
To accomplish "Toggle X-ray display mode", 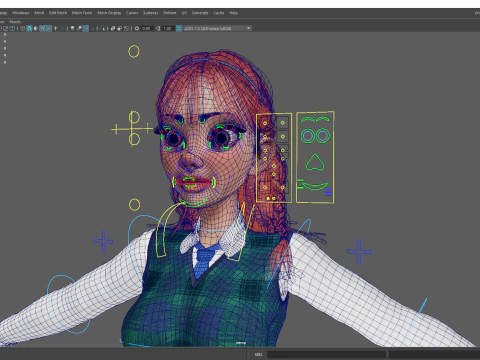I will (x=113, y=28).
